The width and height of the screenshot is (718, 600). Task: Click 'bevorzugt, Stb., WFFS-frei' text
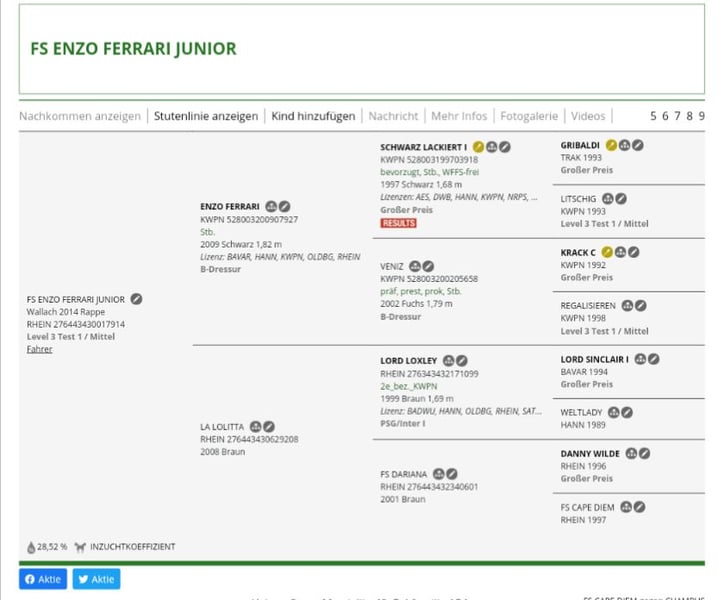(430, 172)
